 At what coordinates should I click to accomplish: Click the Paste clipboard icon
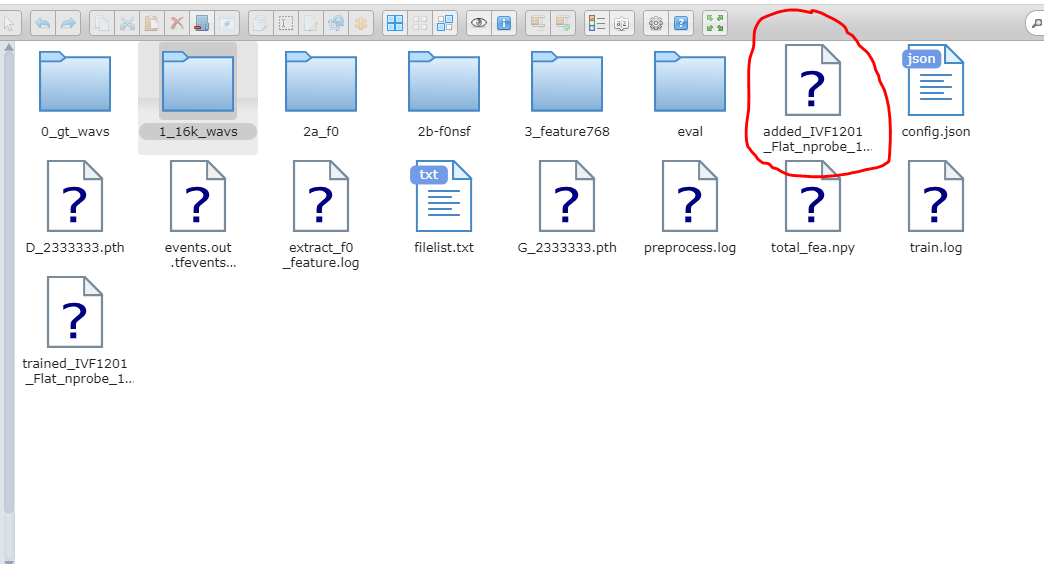pyautogui.click(x=152, y=23)
